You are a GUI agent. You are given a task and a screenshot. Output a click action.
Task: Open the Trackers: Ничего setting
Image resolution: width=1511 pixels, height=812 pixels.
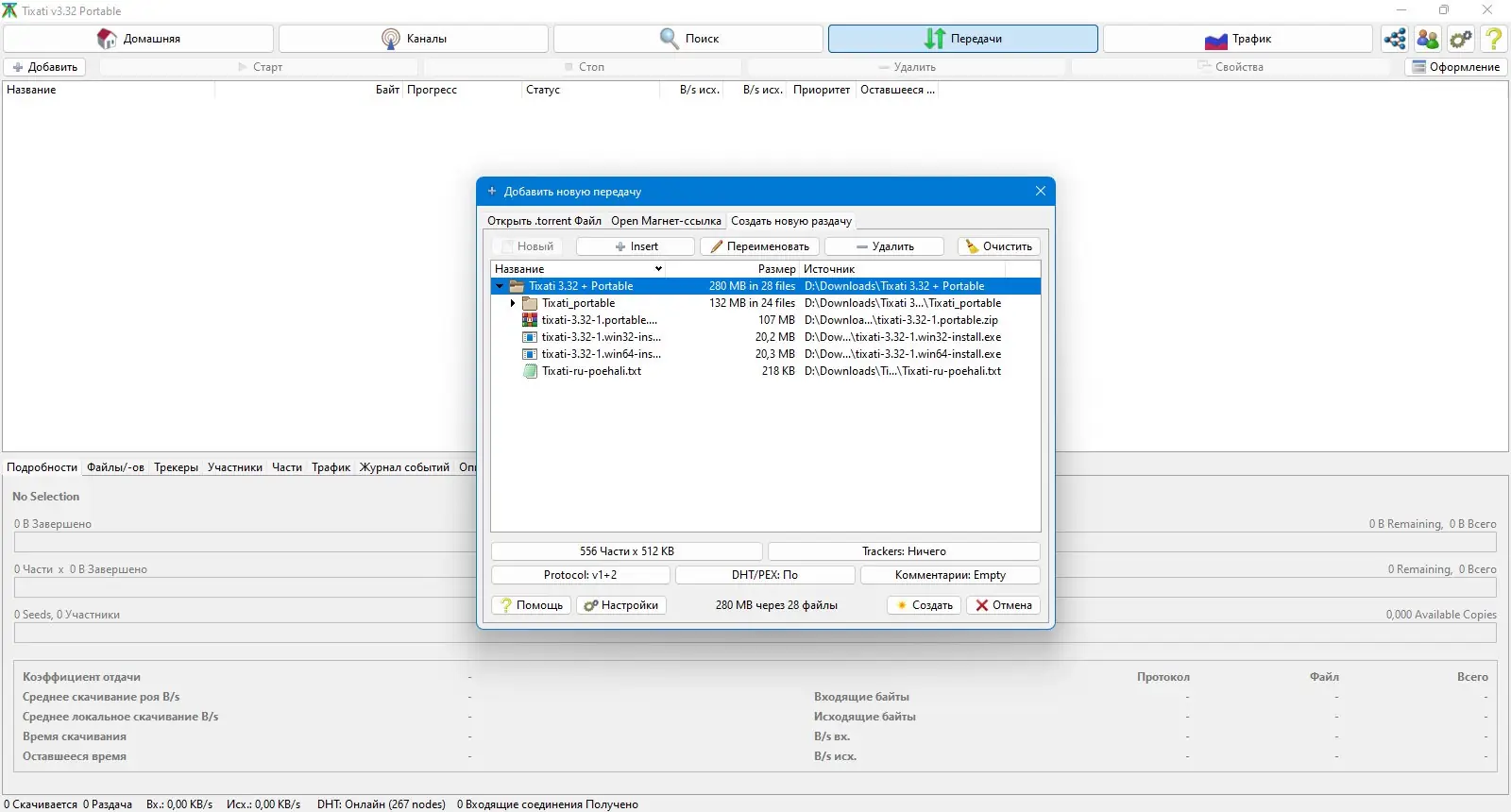pyautogui.click(x=904, y=551)
